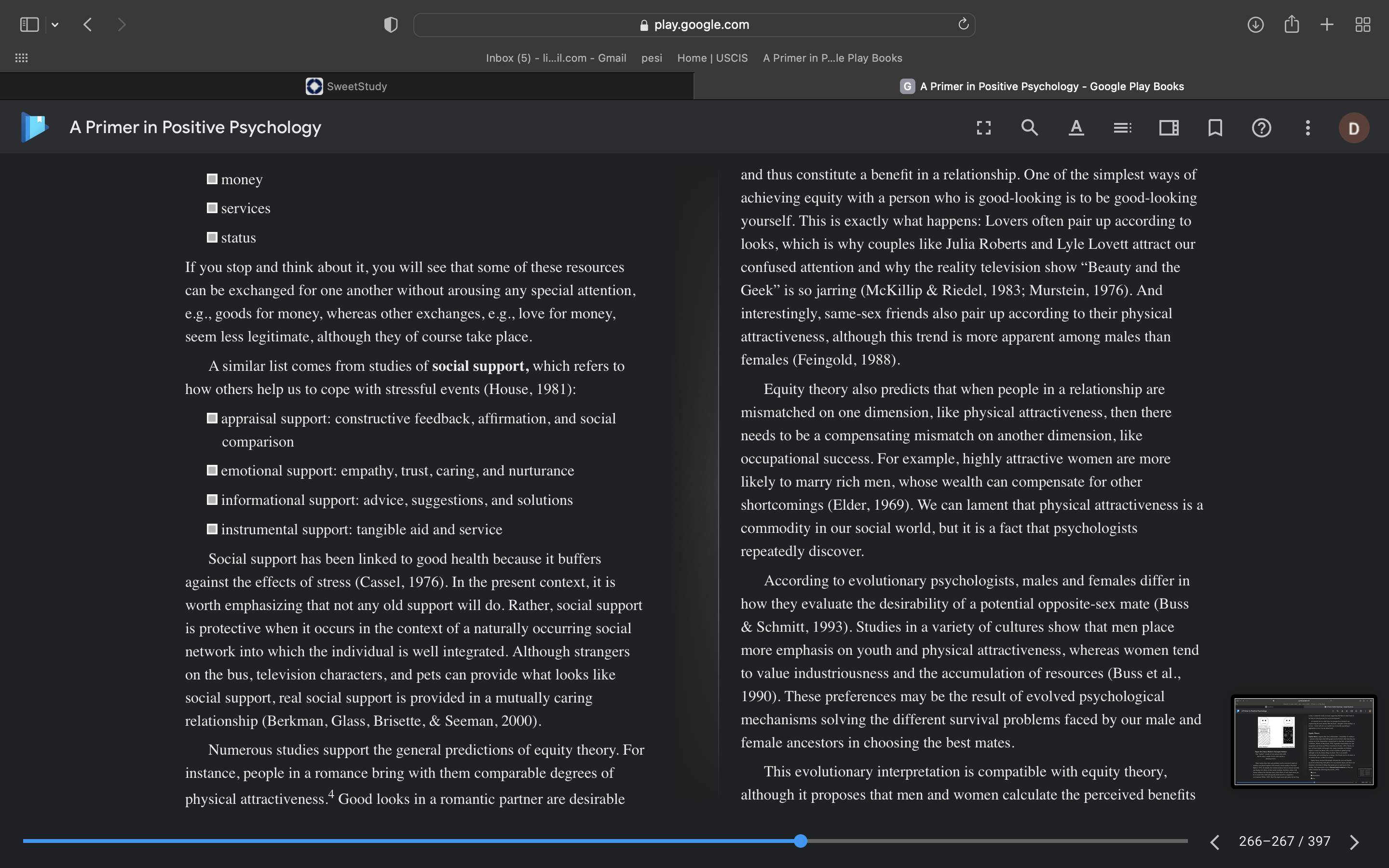This screenshot has height=868, width=1389.
Task: Toggle the side notes panel
Action: (x=1169, y=127)
